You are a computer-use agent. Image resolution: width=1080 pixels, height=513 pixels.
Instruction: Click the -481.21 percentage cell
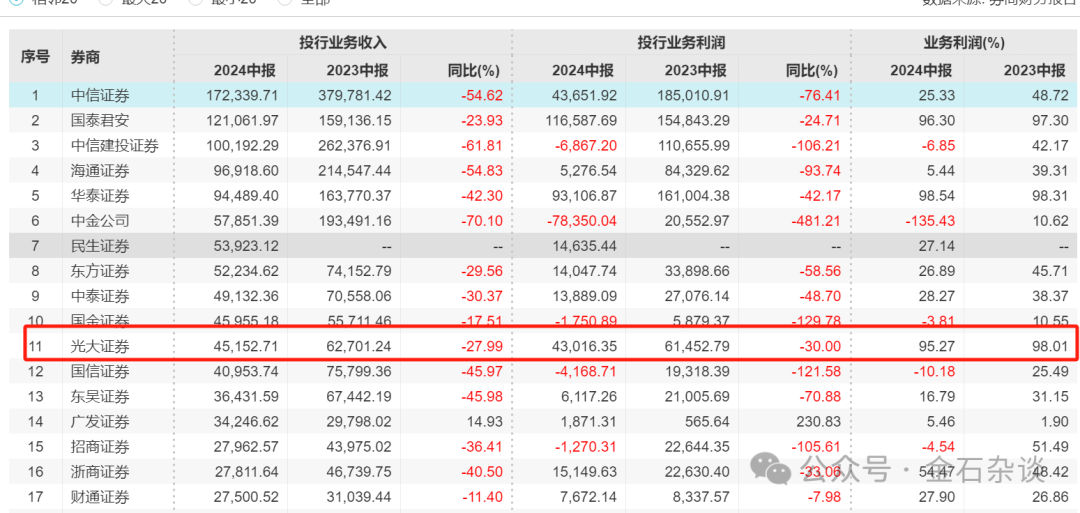coord(816,221)
